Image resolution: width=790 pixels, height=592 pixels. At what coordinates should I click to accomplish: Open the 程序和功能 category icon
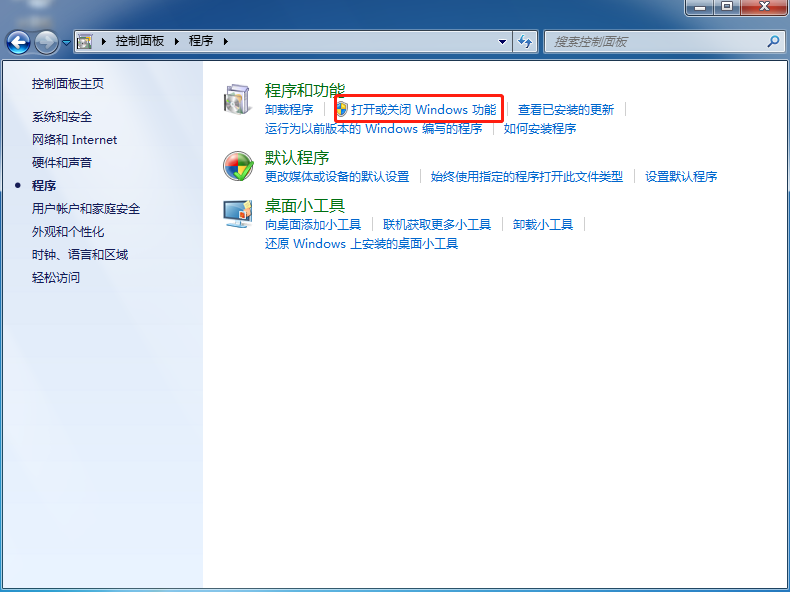point(238,100)
